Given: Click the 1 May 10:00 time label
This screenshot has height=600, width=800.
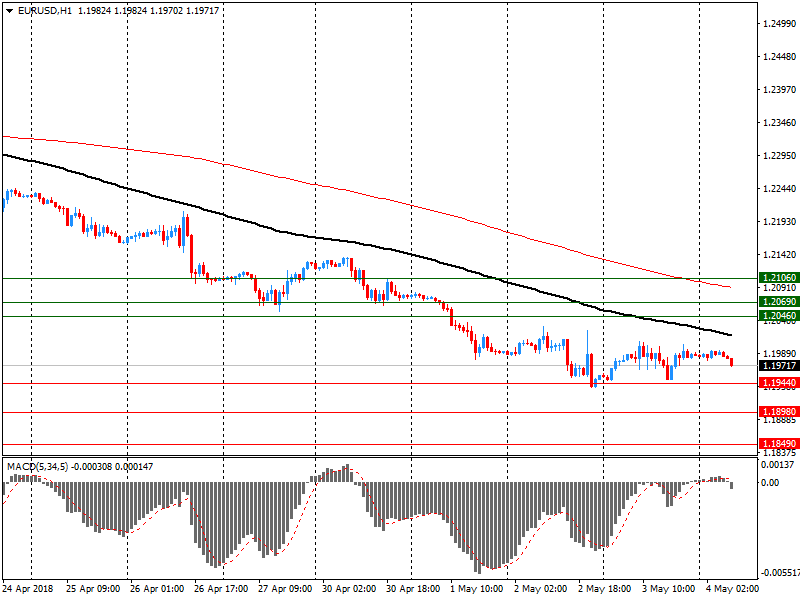Looking at the screenshot, I should (477, 589).
